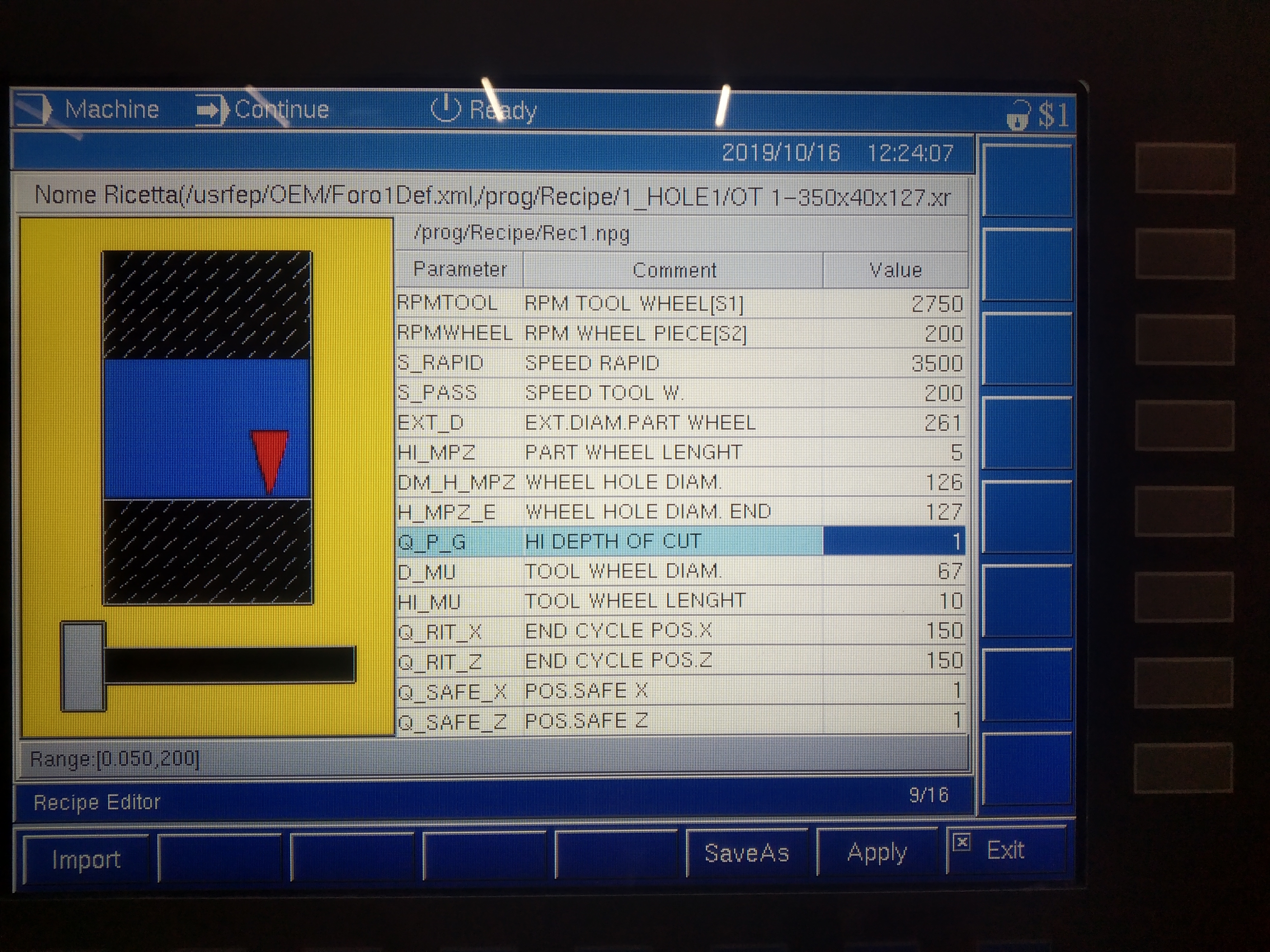Select the H_MPZ_E wheel hole end row
Screen dimensions: 1270x952
pyautogui.click(x=681, y=511)
